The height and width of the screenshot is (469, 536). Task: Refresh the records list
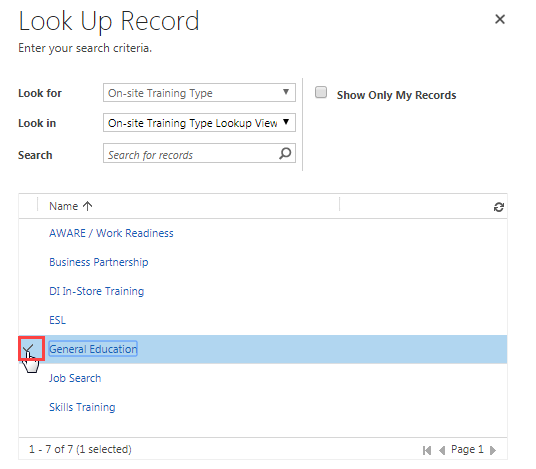click(498, 207)
